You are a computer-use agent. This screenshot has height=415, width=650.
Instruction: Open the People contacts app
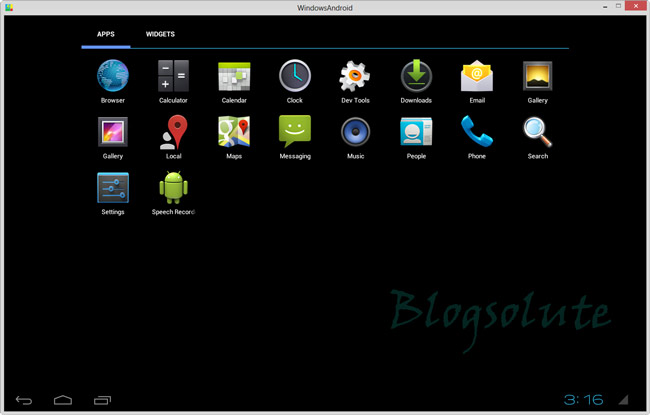pyautogui.click(x=416, y=137)
